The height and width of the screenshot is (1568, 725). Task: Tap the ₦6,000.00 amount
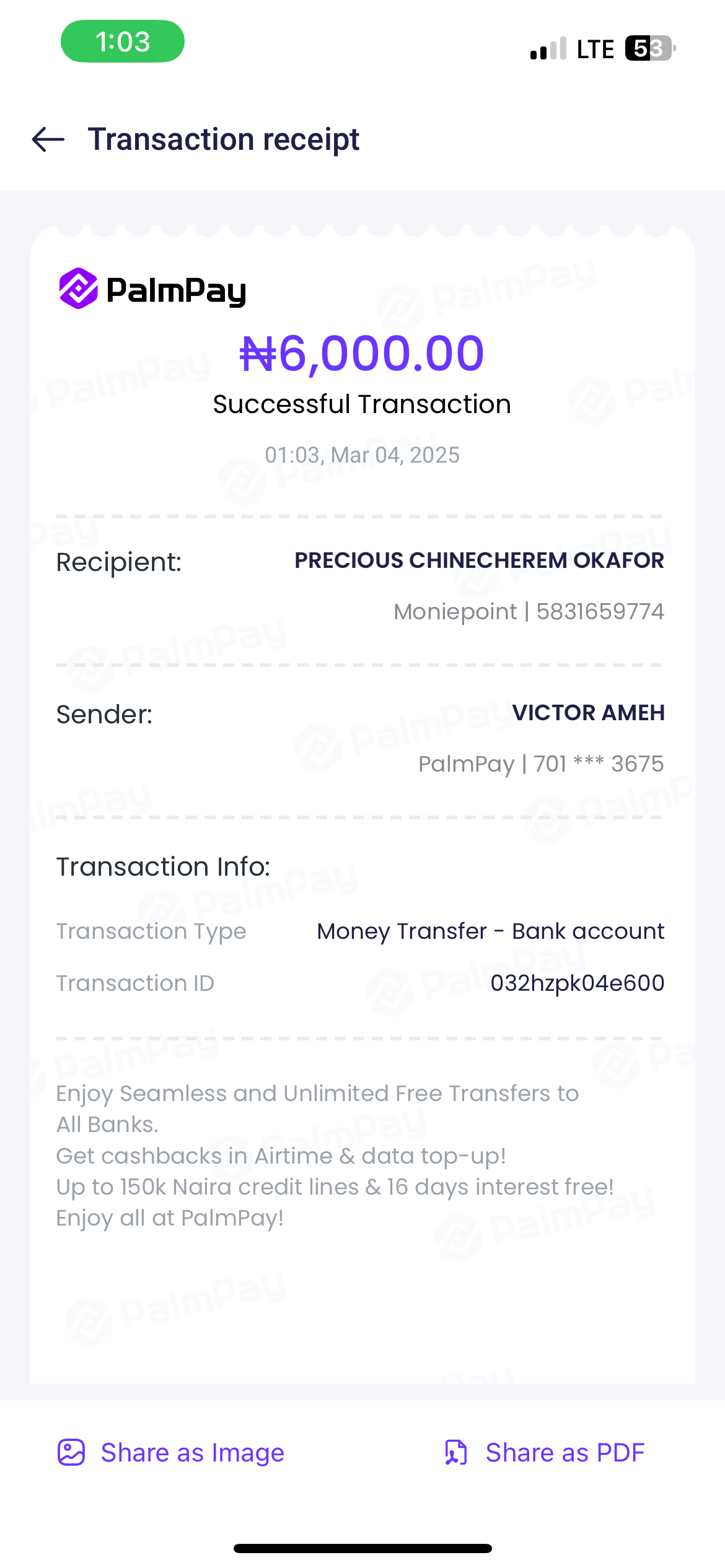click(x=362, y=353)
